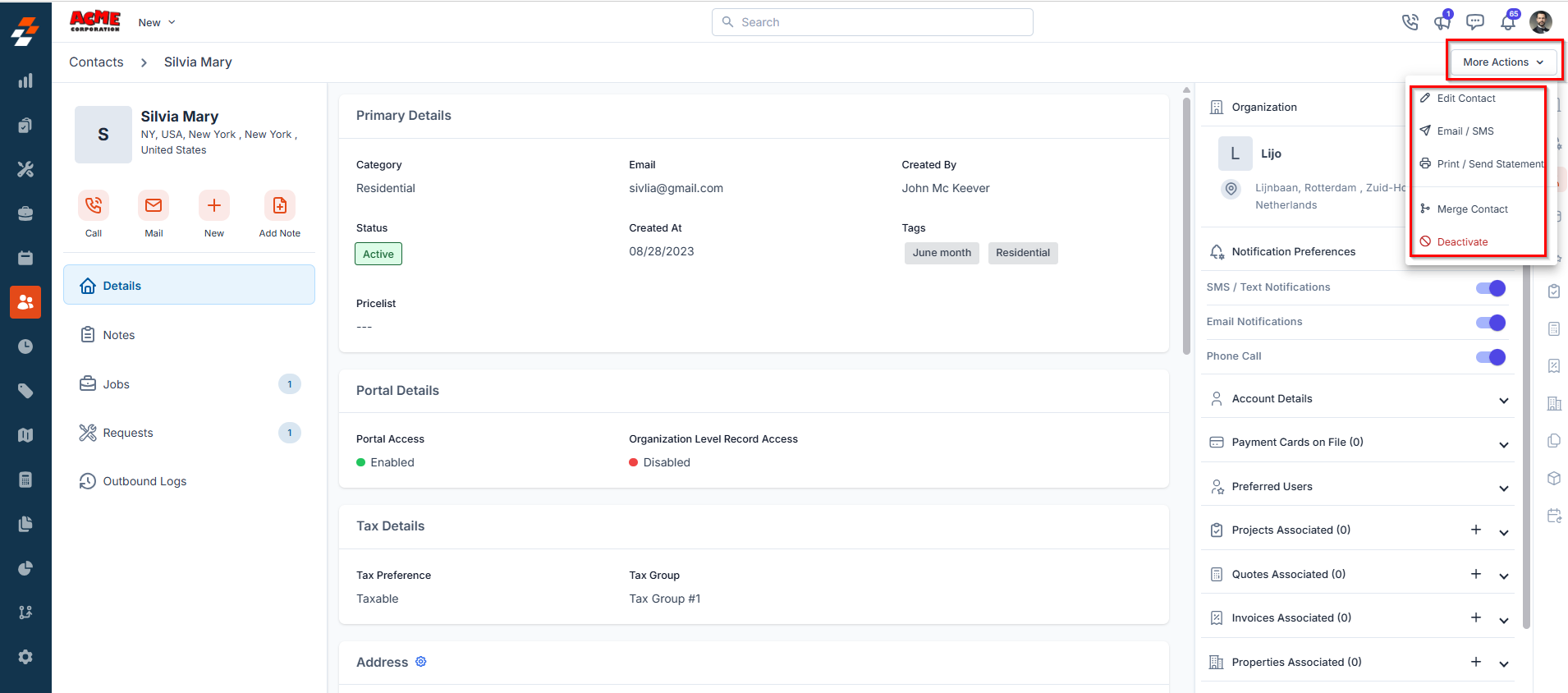The image size is (1568, 693).
Task: Open the branch workflow icon in sidebar
Action: (25, 613)
